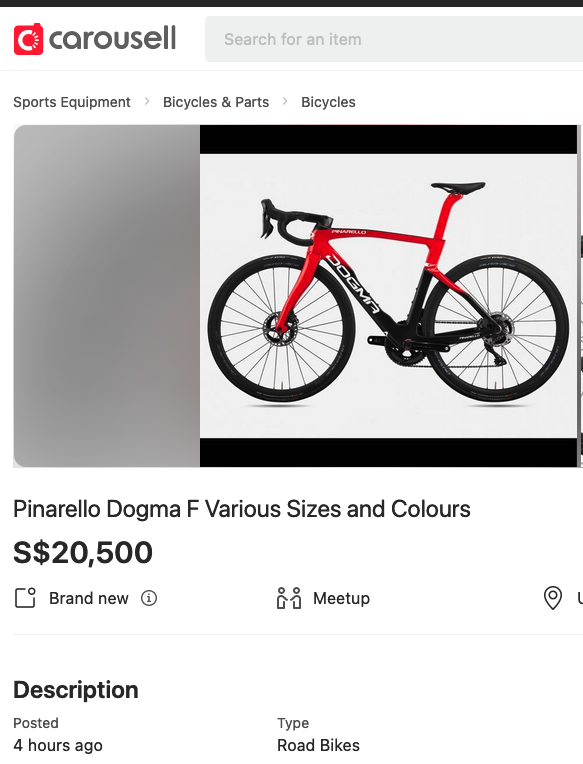The height and width of the screenshot is (764, 583).
Task: Click the location pin icon
Action: [553, 598]
